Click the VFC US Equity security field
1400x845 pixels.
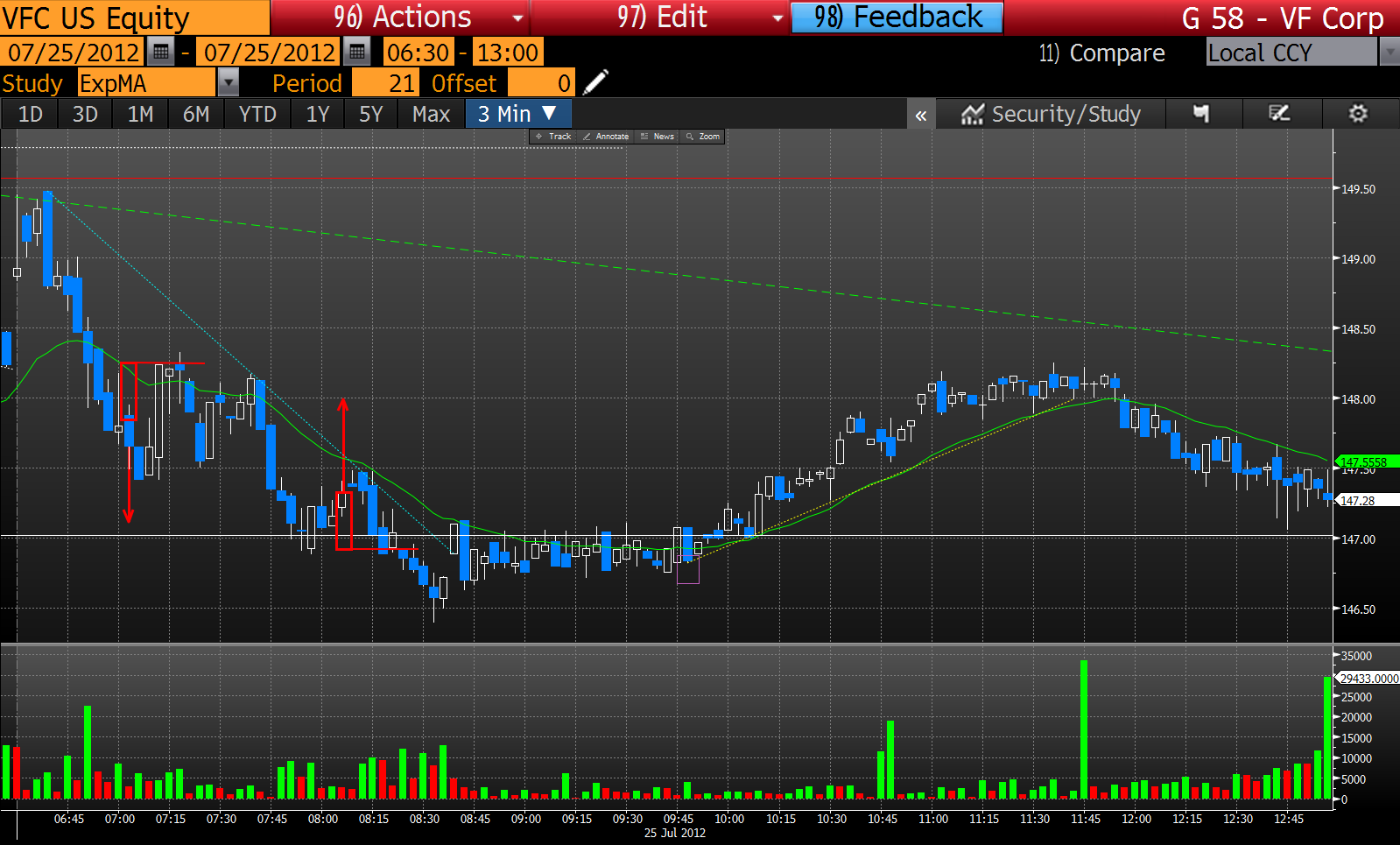(135, 18)
